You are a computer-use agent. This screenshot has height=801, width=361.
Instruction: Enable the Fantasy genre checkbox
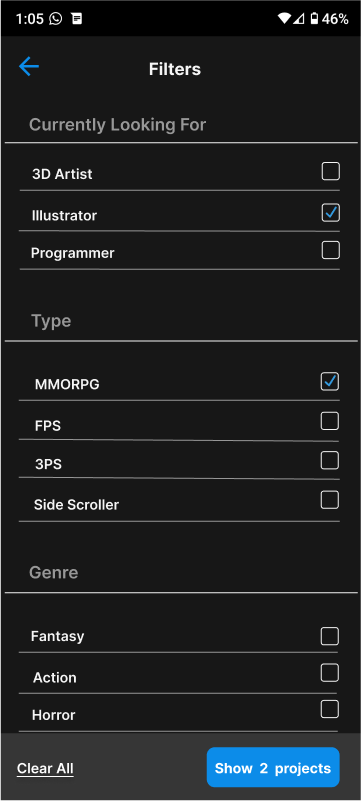click(329, 637)
